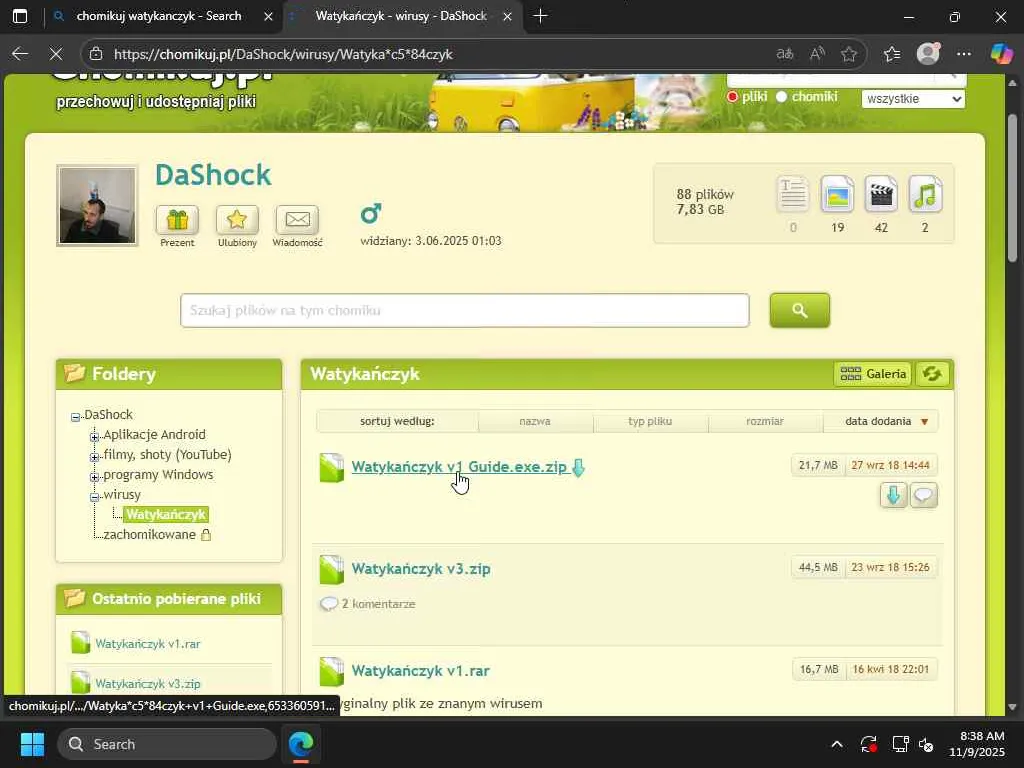
Task: Switch to Galeria view
Action: pos(872,374)
